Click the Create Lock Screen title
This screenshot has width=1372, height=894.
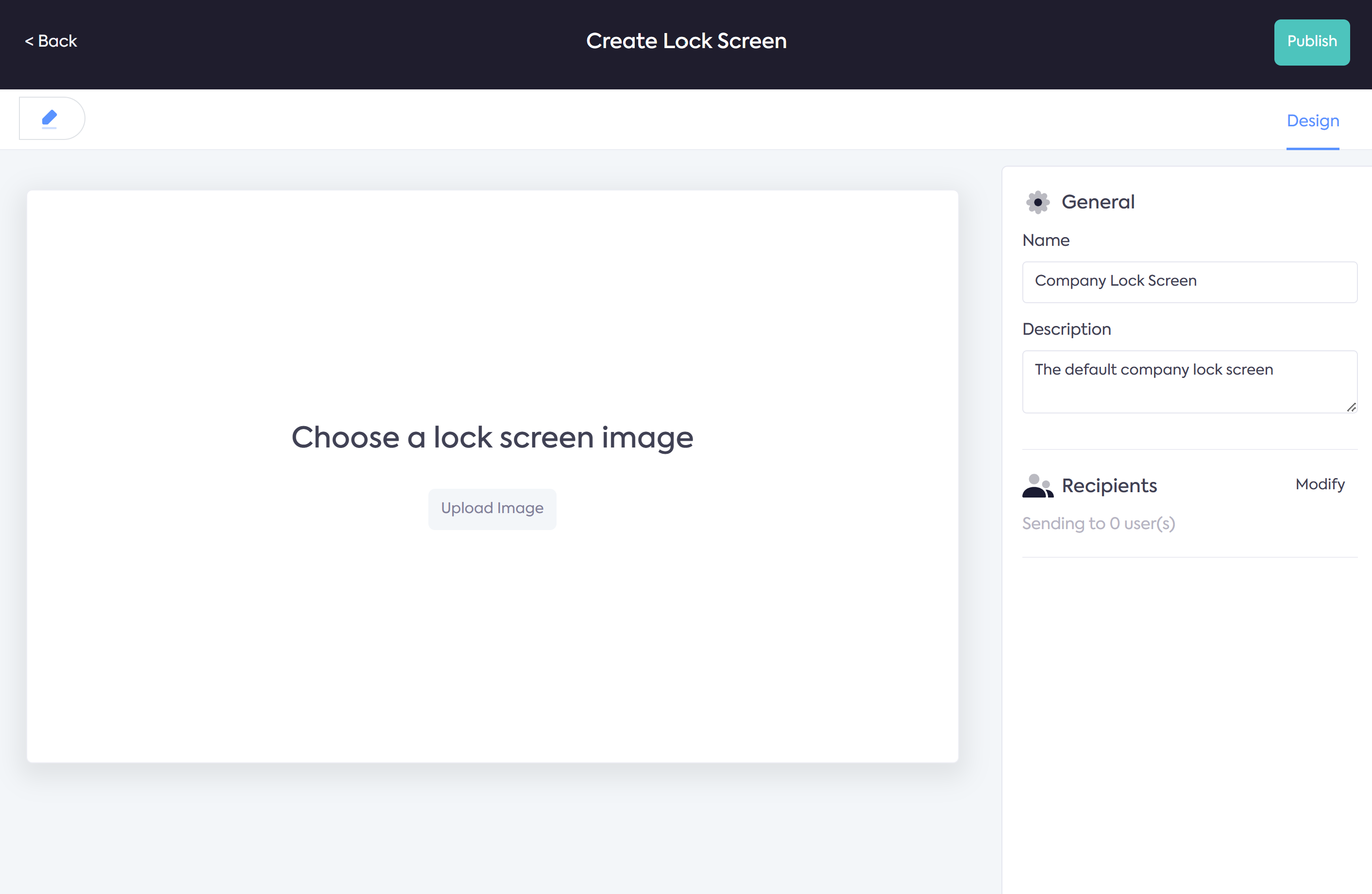[x=686, y=41]
